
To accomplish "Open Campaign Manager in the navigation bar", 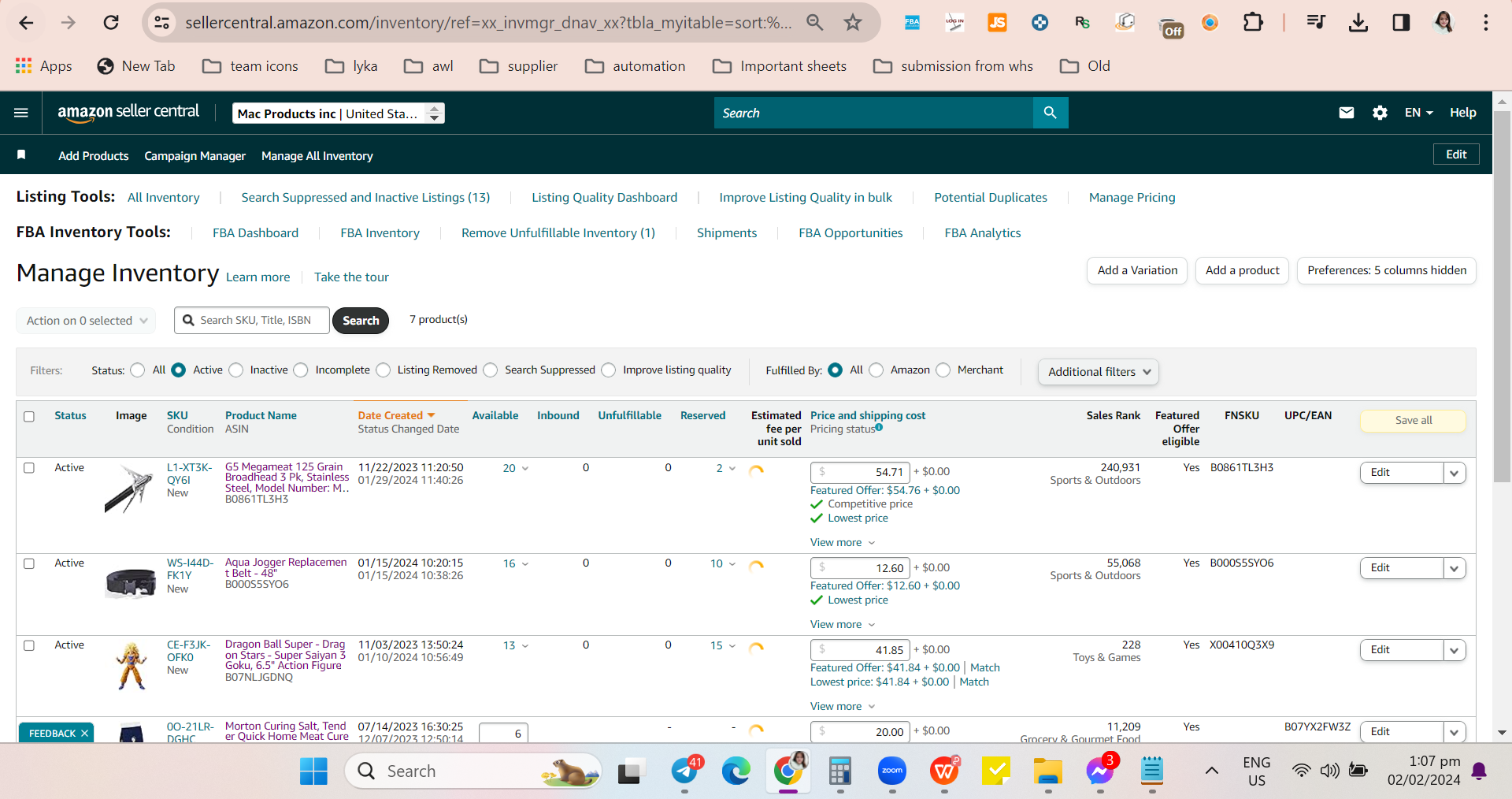I will click(195, 156).
